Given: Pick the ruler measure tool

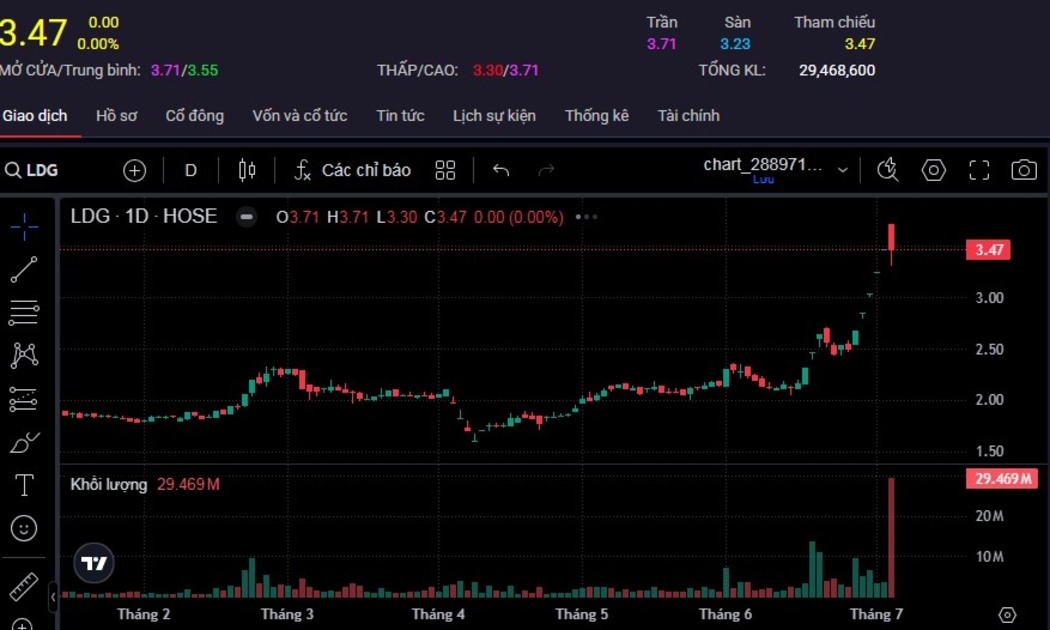Looking at the screenshot, I should (24, 586).
